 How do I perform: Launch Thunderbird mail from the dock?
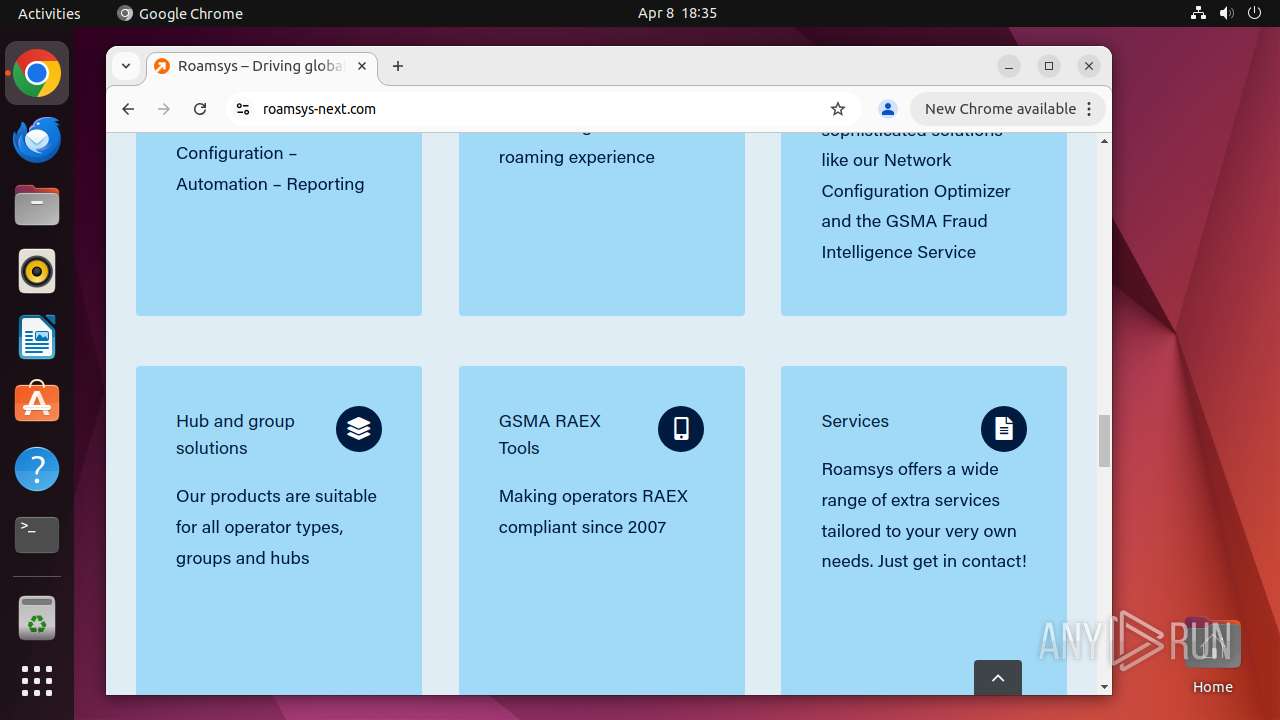point(37,139)
